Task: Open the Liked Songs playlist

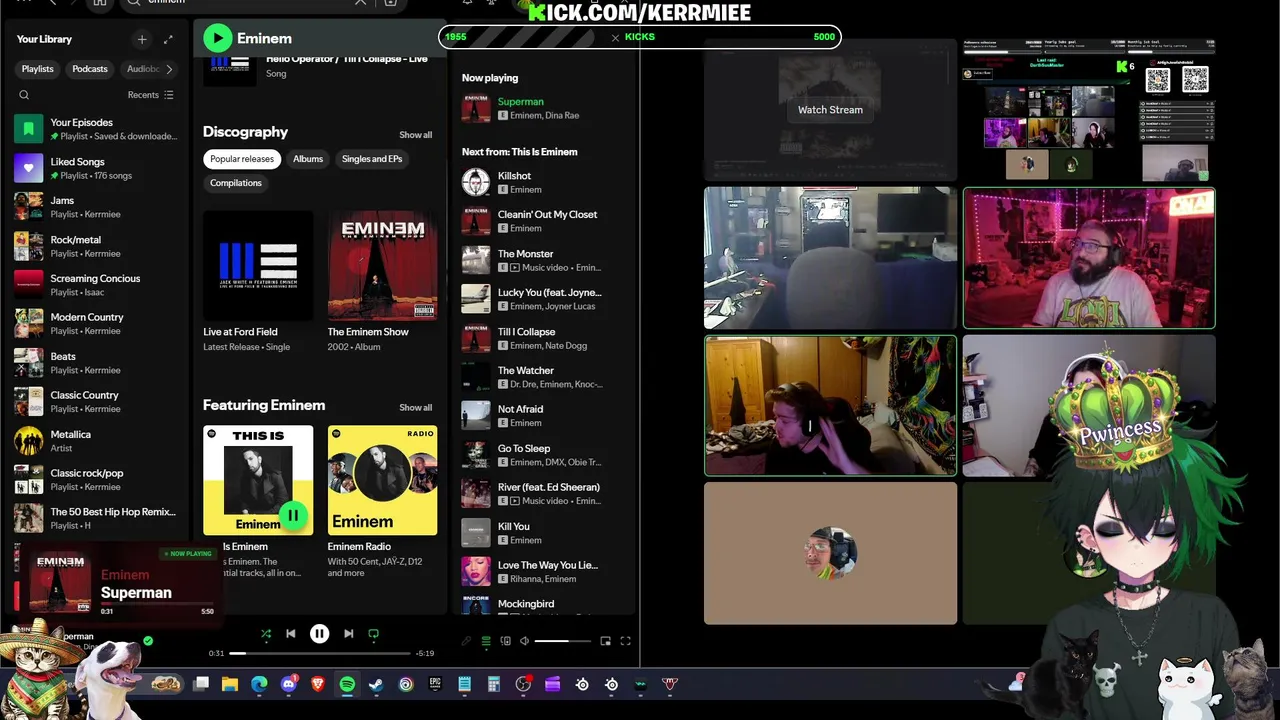Action: pyautogui.click(x=97, y=168)
